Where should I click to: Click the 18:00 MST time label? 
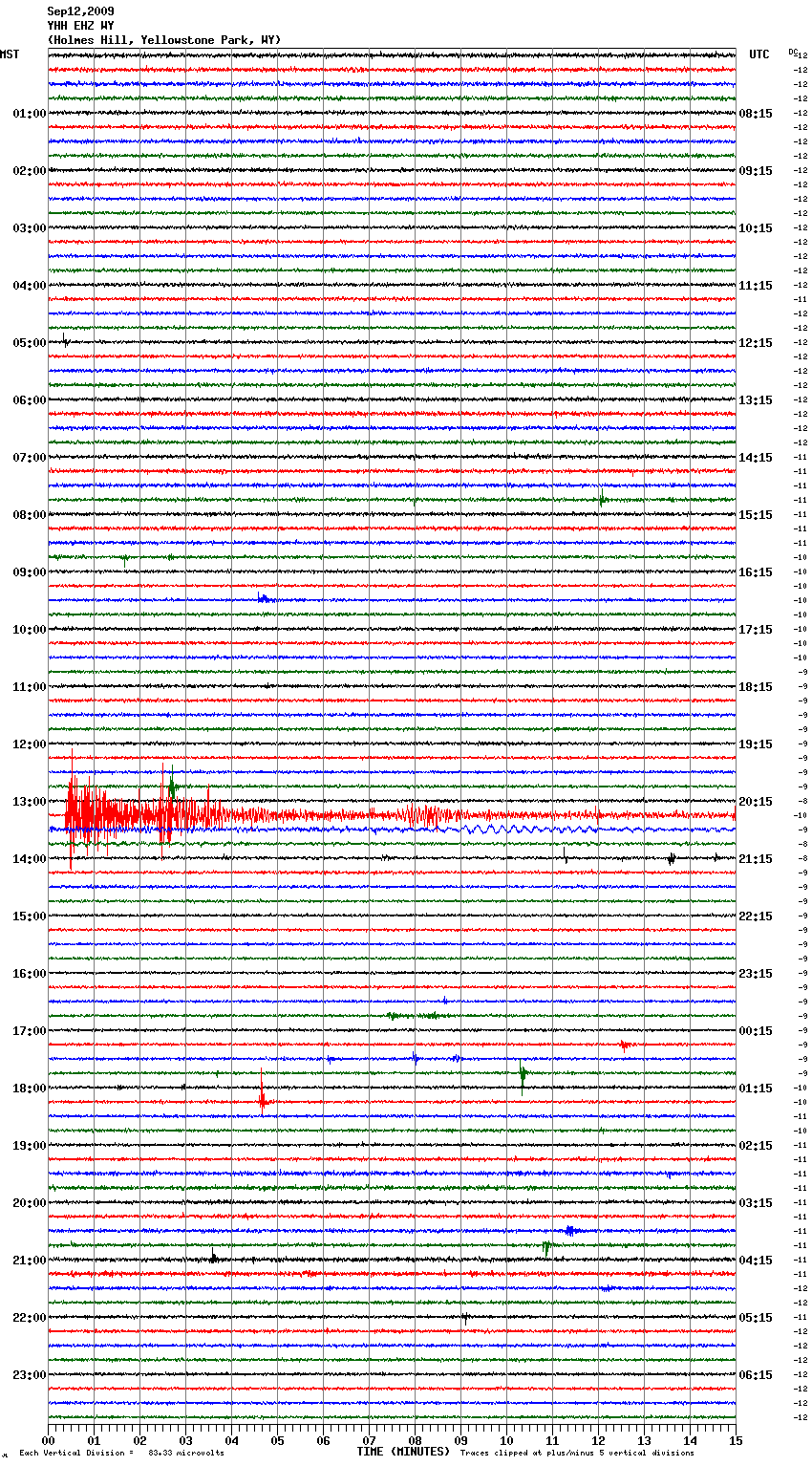coord(29,1089)
